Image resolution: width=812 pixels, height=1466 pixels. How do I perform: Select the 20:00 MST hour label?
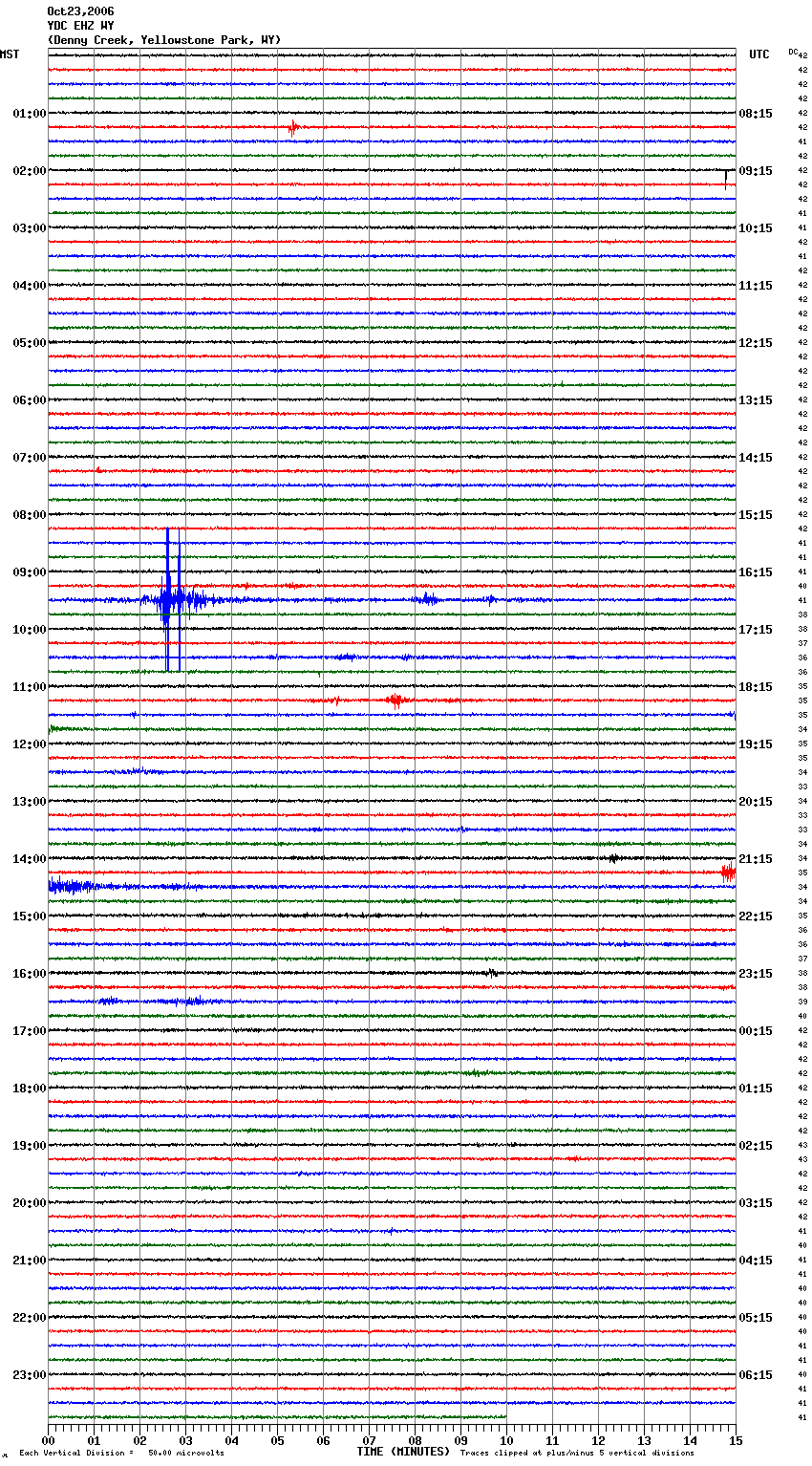(x=30, y=1203)
